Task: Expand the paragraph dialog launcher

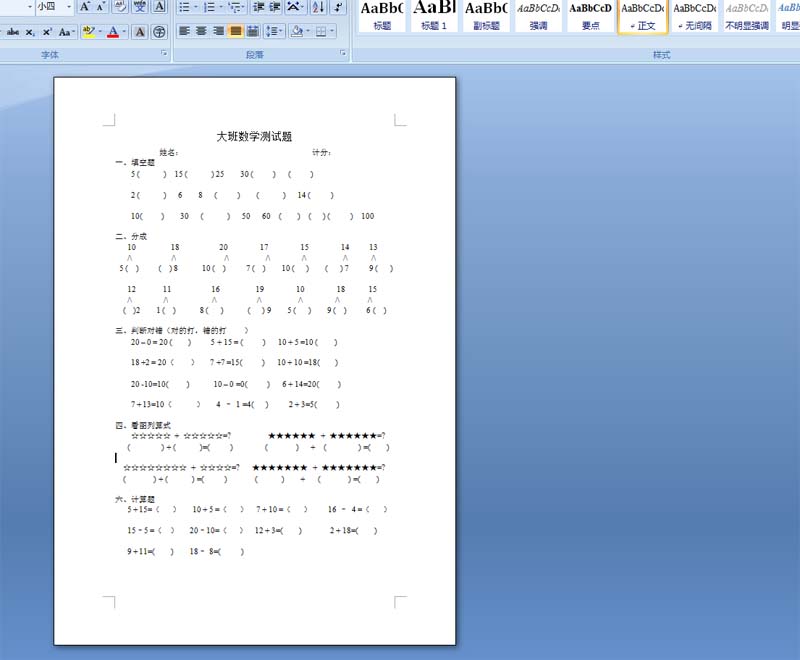Action: point(345,55)
